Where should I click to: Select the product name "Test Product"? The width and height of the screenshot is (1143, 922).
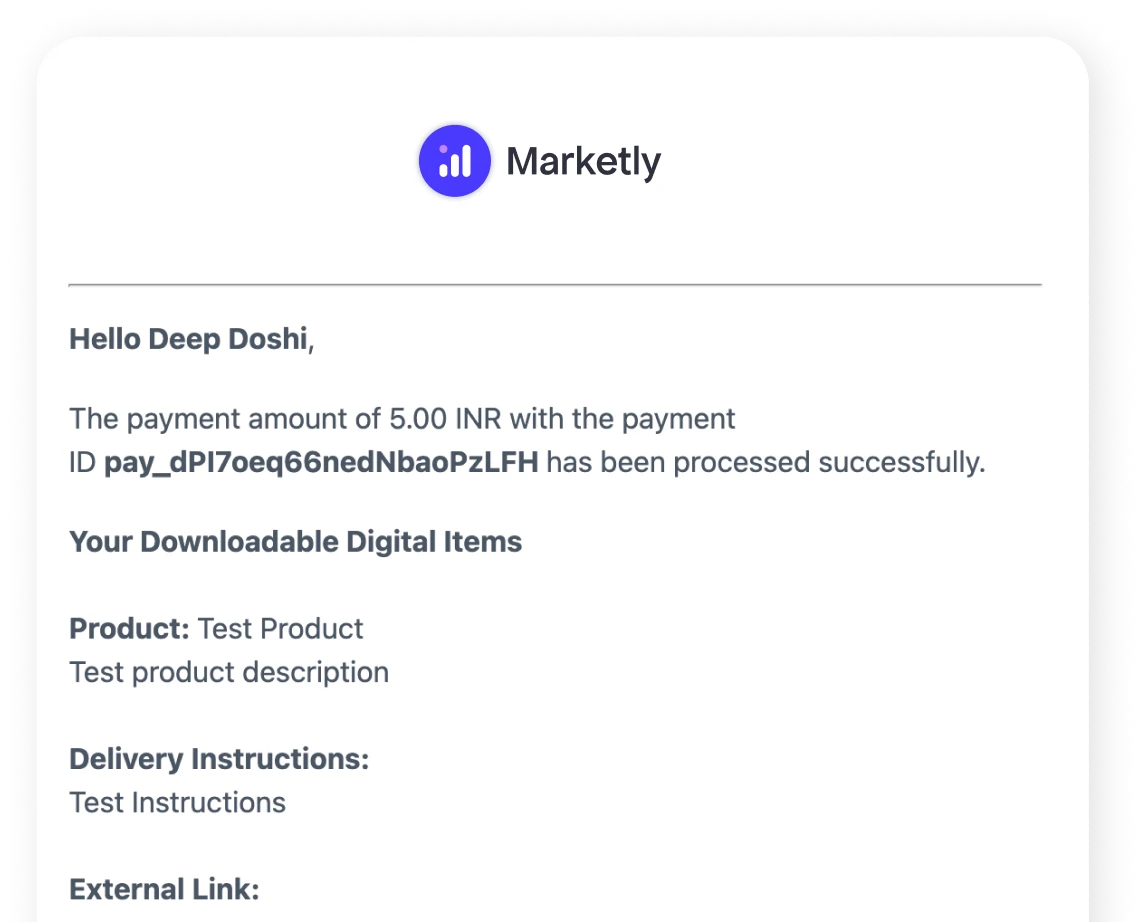(x=281, y=628)
